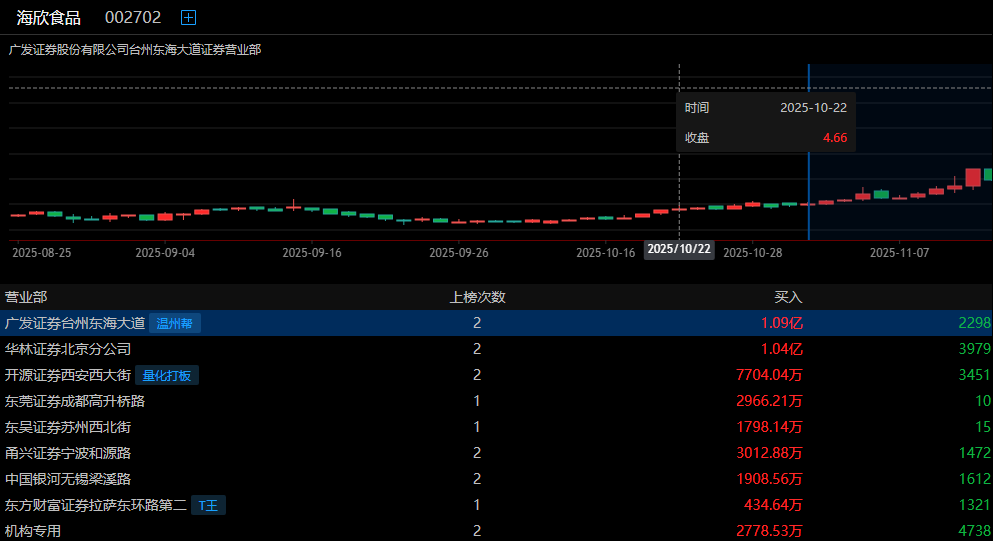
Task: Add 海欣食品 to watchlist with plus icon
Action: click(x=188, y=18)
